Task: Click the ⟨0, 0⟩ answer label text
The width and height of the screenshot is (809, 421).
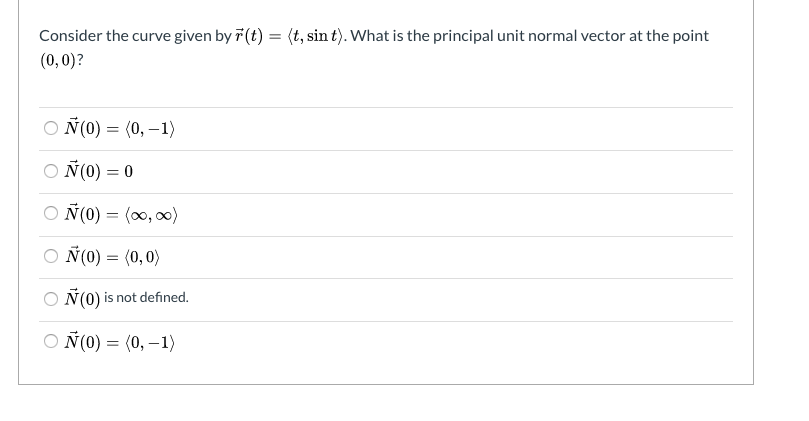Action: [x=112, y=256]
